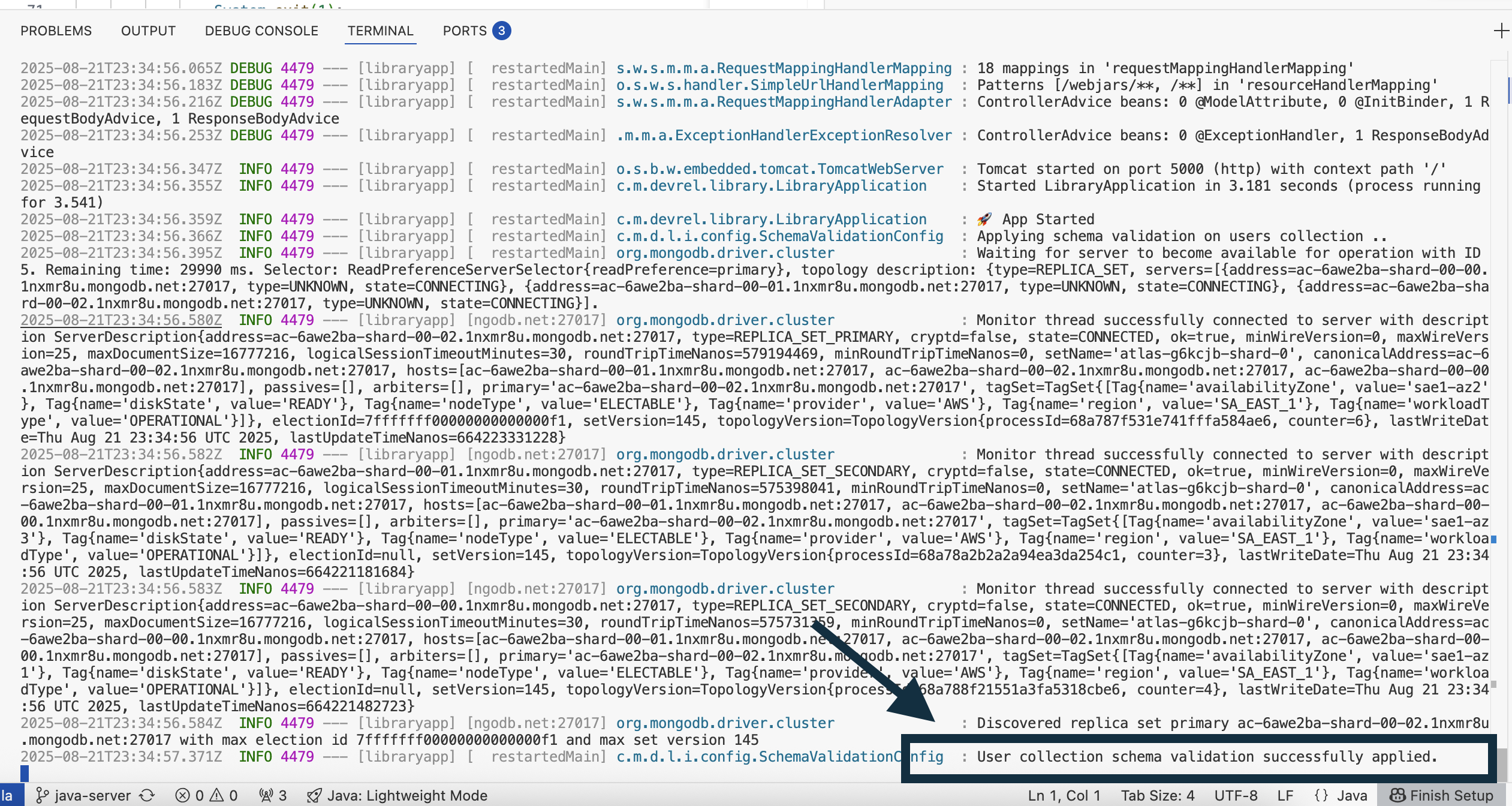This screenshot has width=1512, height=806.
Task: Click the terminal cursor block
Action: coord(25,773)
